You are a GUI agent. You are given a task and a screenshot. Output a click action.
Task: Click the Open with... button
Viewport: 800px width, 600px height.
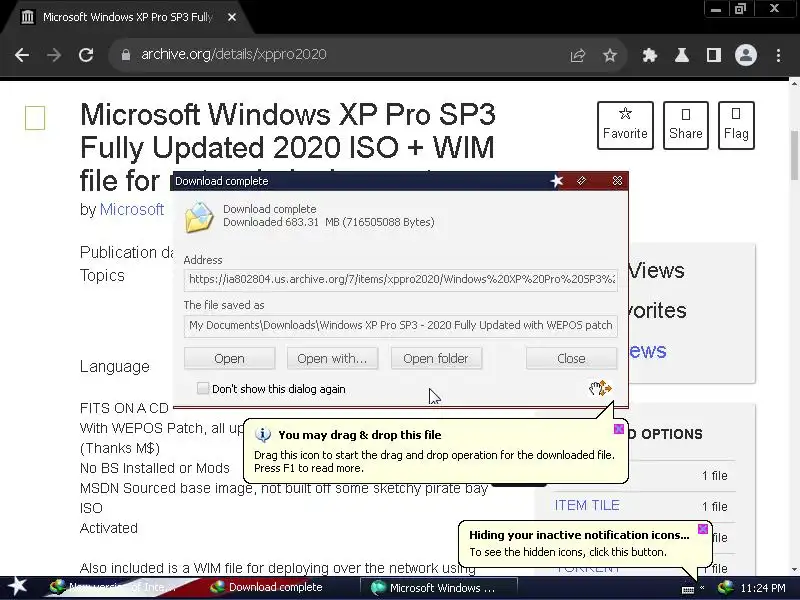coord(332,359)
